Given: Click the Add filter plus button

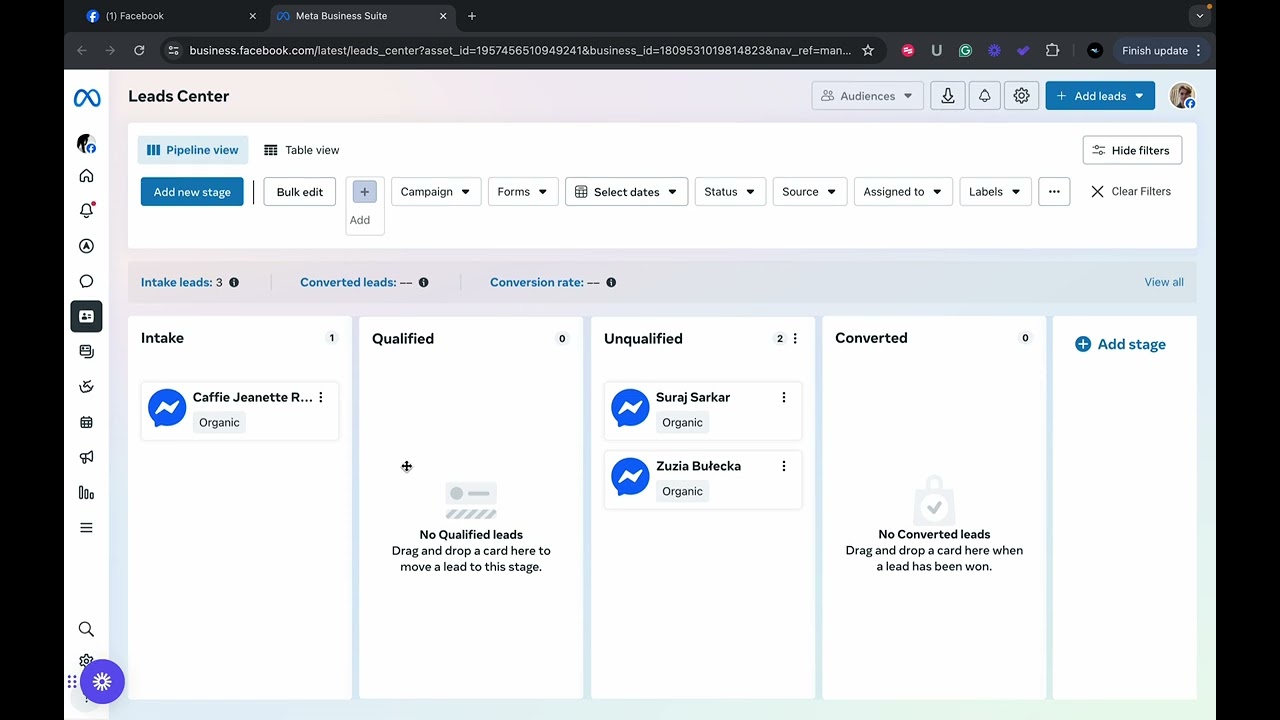Looking at the screenshot, I should tap(364, 192).
